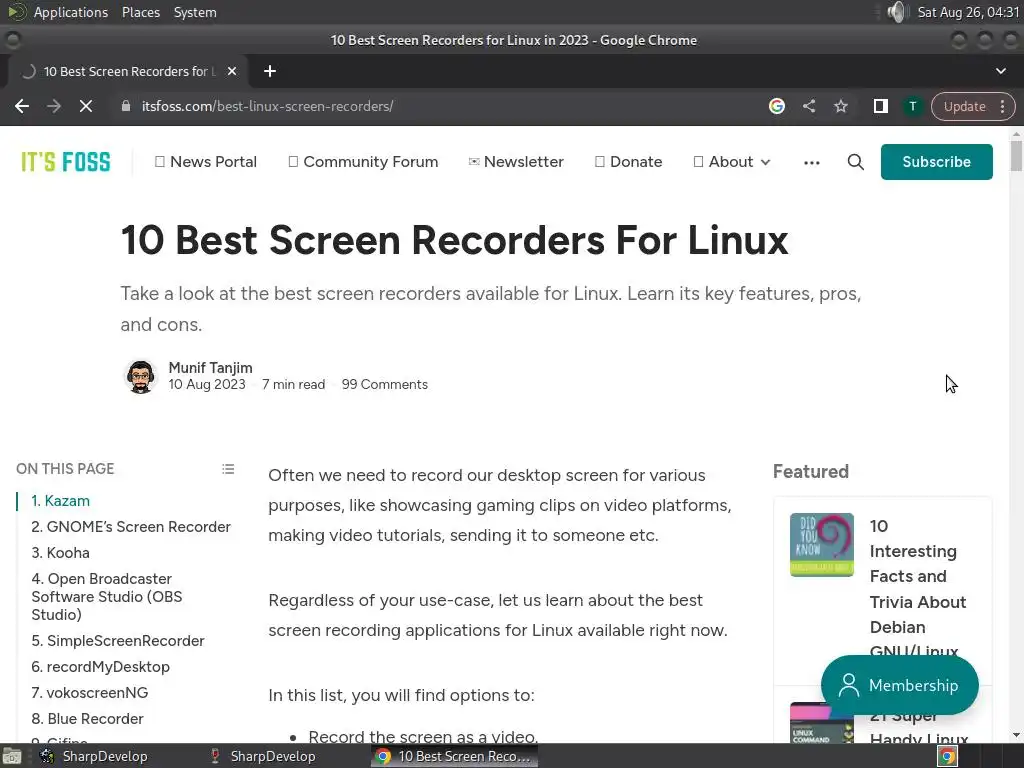This screenshot has height=768, width=1024.
Task: Go back using the browser back arrow
Action: point(22,106)
